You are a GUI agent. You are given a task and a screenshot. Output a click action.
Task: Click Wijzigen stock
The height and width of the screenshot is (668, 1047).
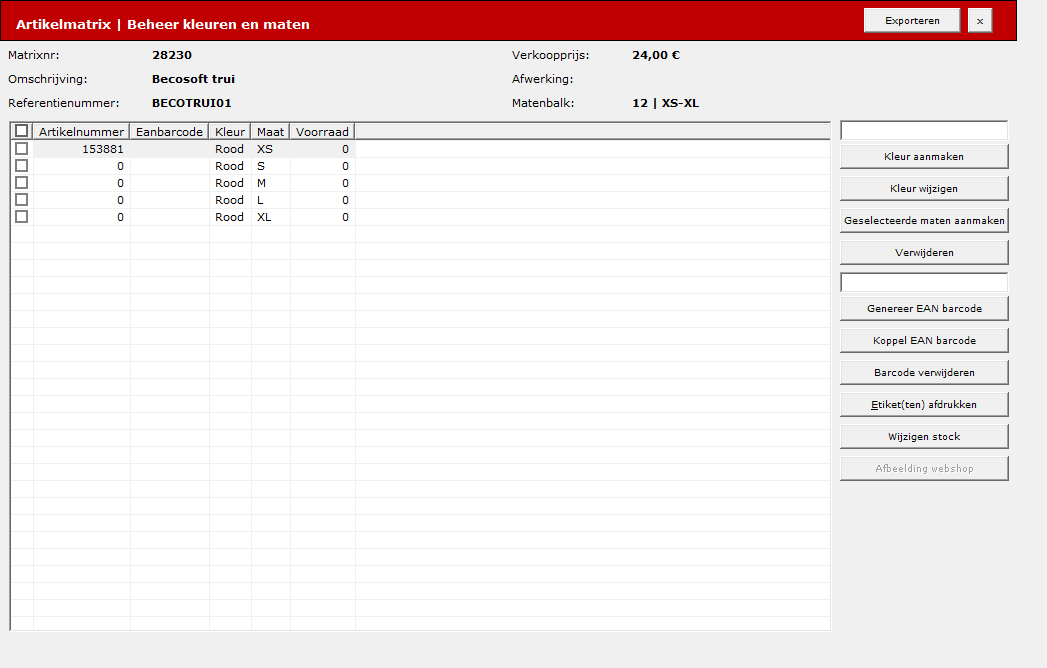(924, 437)
